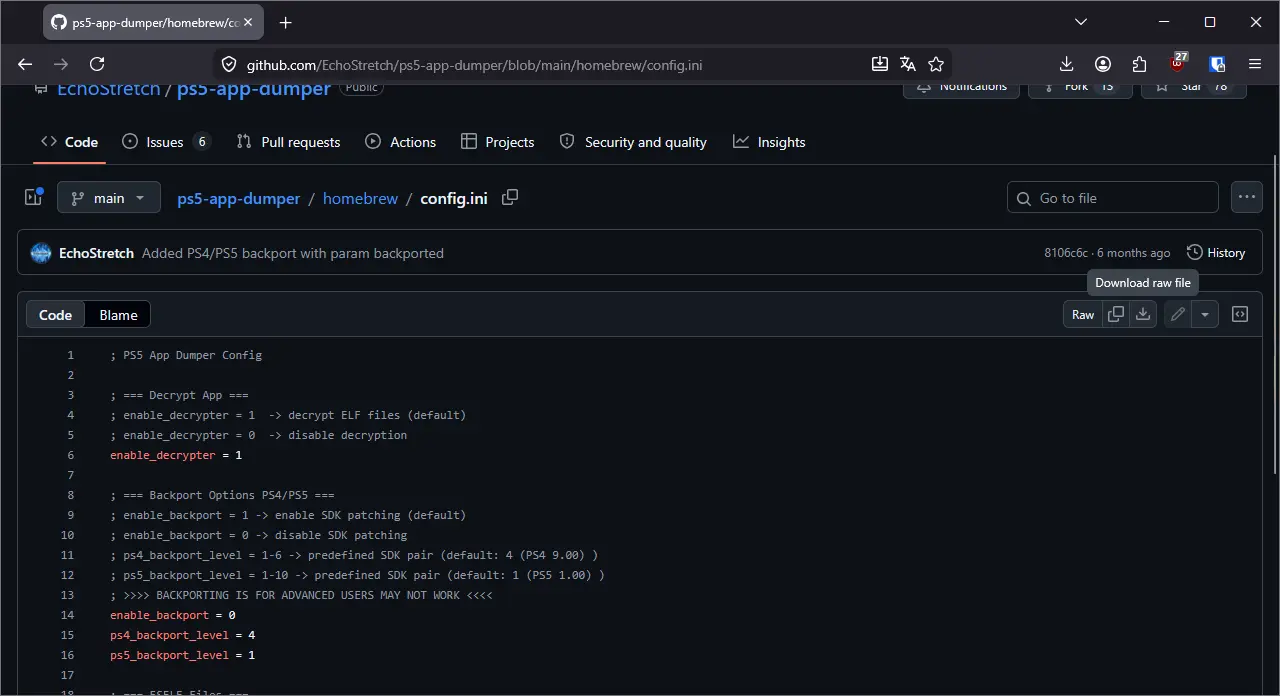Reload the current page
The image size is (1280, 696).
click(97, 64)
